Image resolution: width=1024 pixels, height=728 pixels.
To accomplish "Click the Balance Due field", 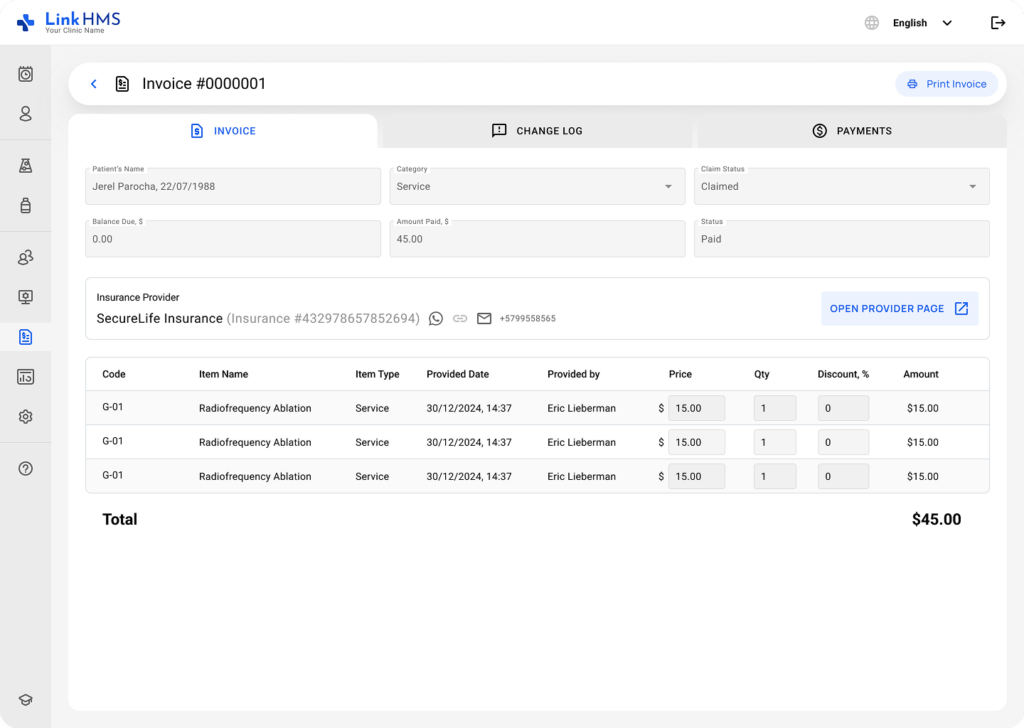I will click(232, 239).
